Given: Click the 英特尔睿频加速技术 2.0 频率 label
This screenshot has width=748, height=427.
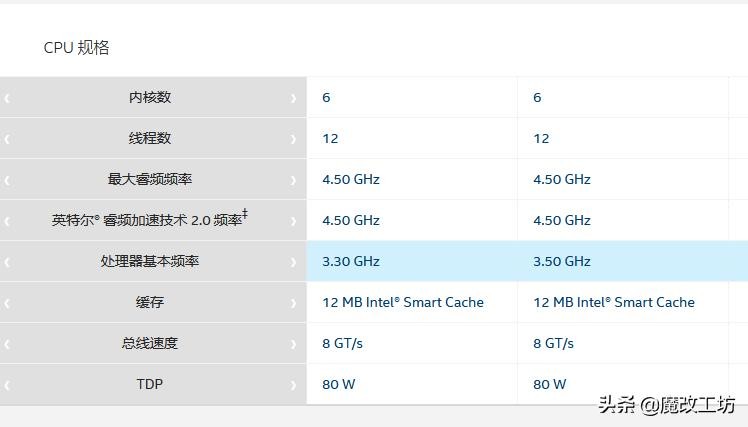Looking at the screenshot, I should click(x=146, y=221).
